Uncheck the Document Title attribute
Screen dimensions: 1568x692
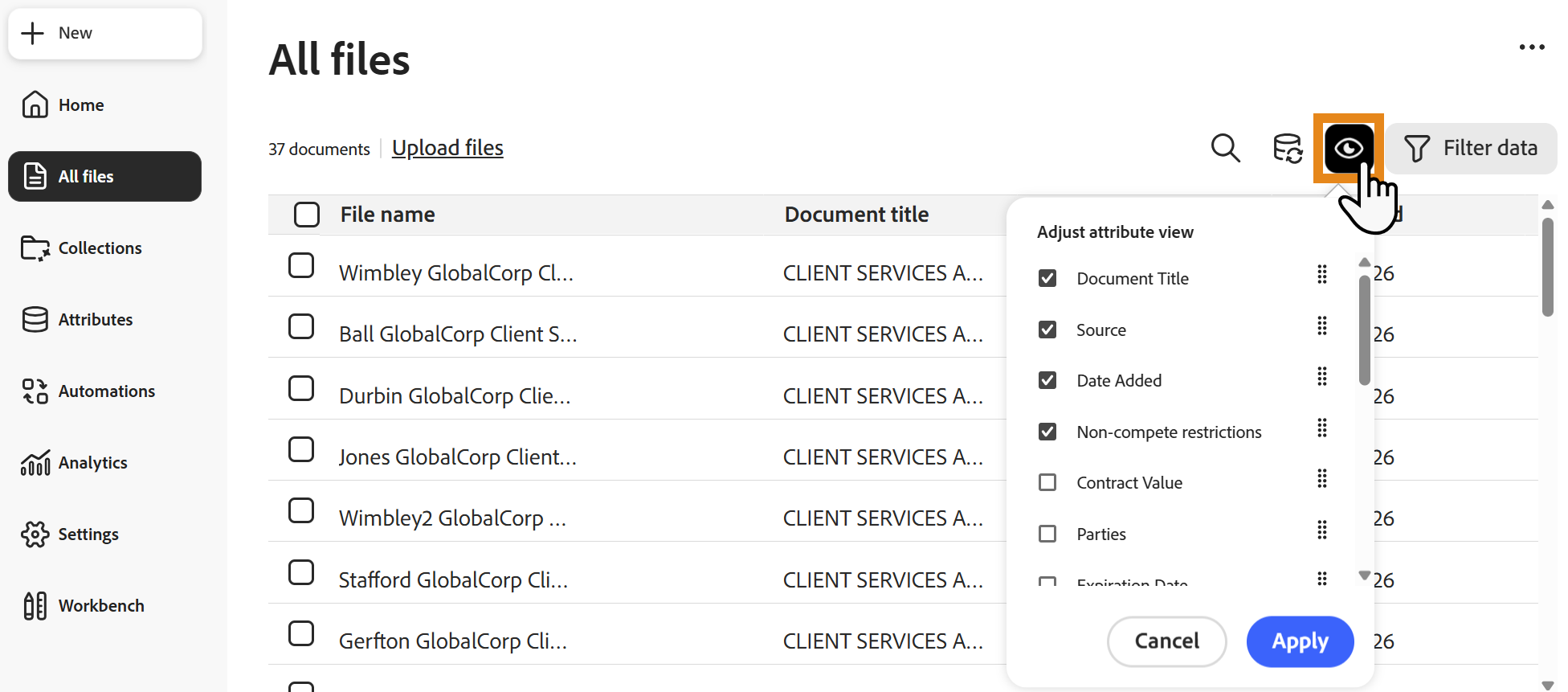tap(1047, 278)
